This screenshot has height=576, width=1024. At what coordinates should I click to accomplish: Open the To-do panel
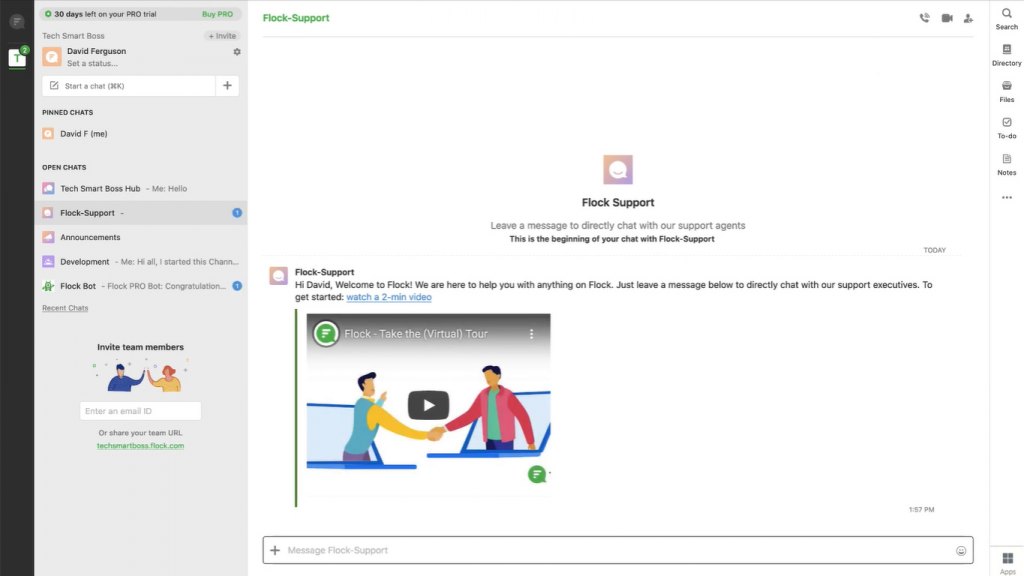pos(1006,128)
